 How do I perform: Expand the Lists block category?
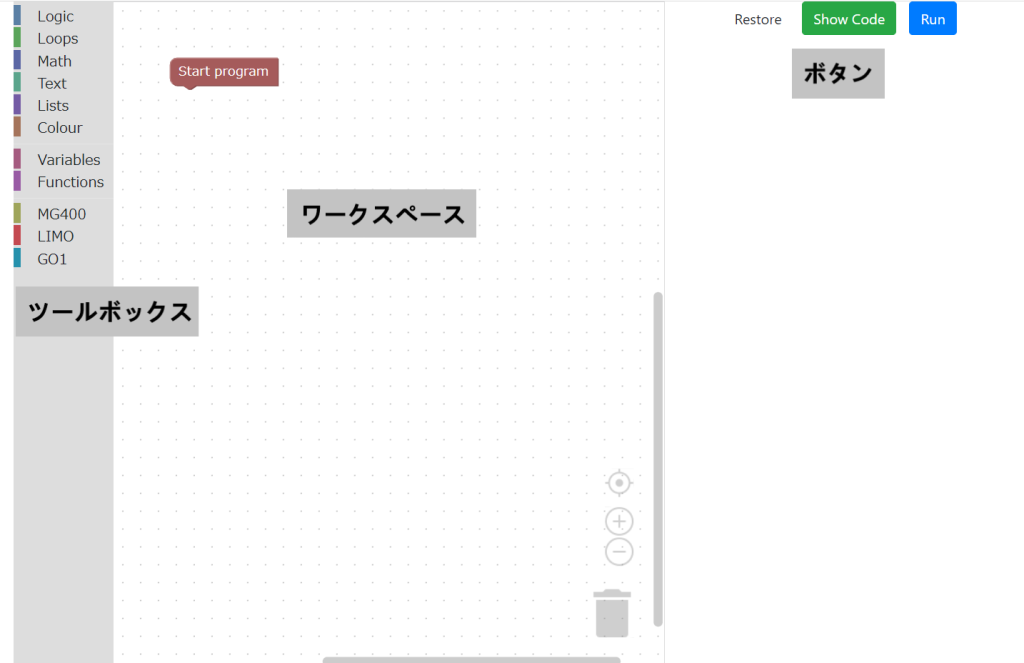[x=51, y=105]
